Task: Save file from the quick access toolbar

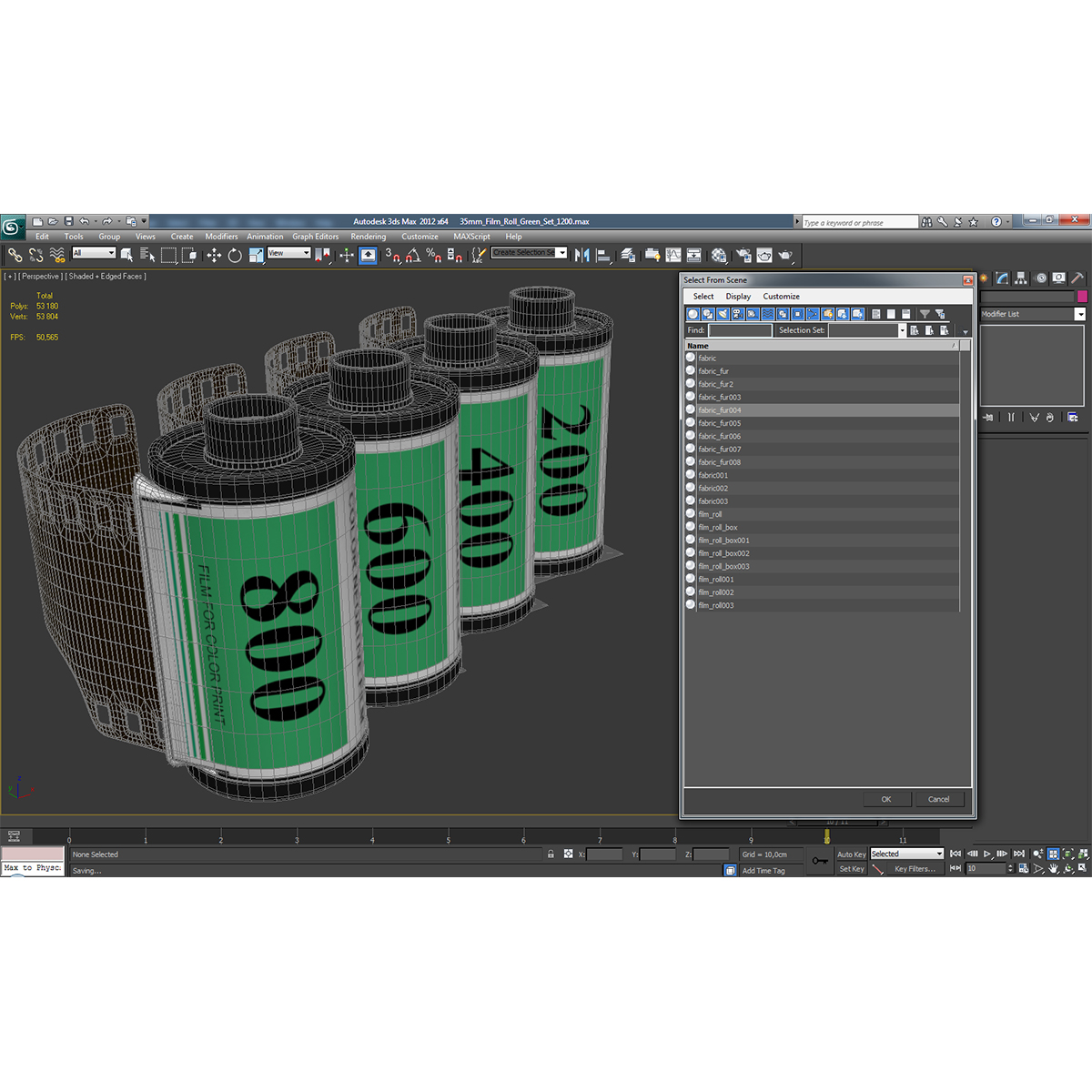Action: [x=68, y=221]
